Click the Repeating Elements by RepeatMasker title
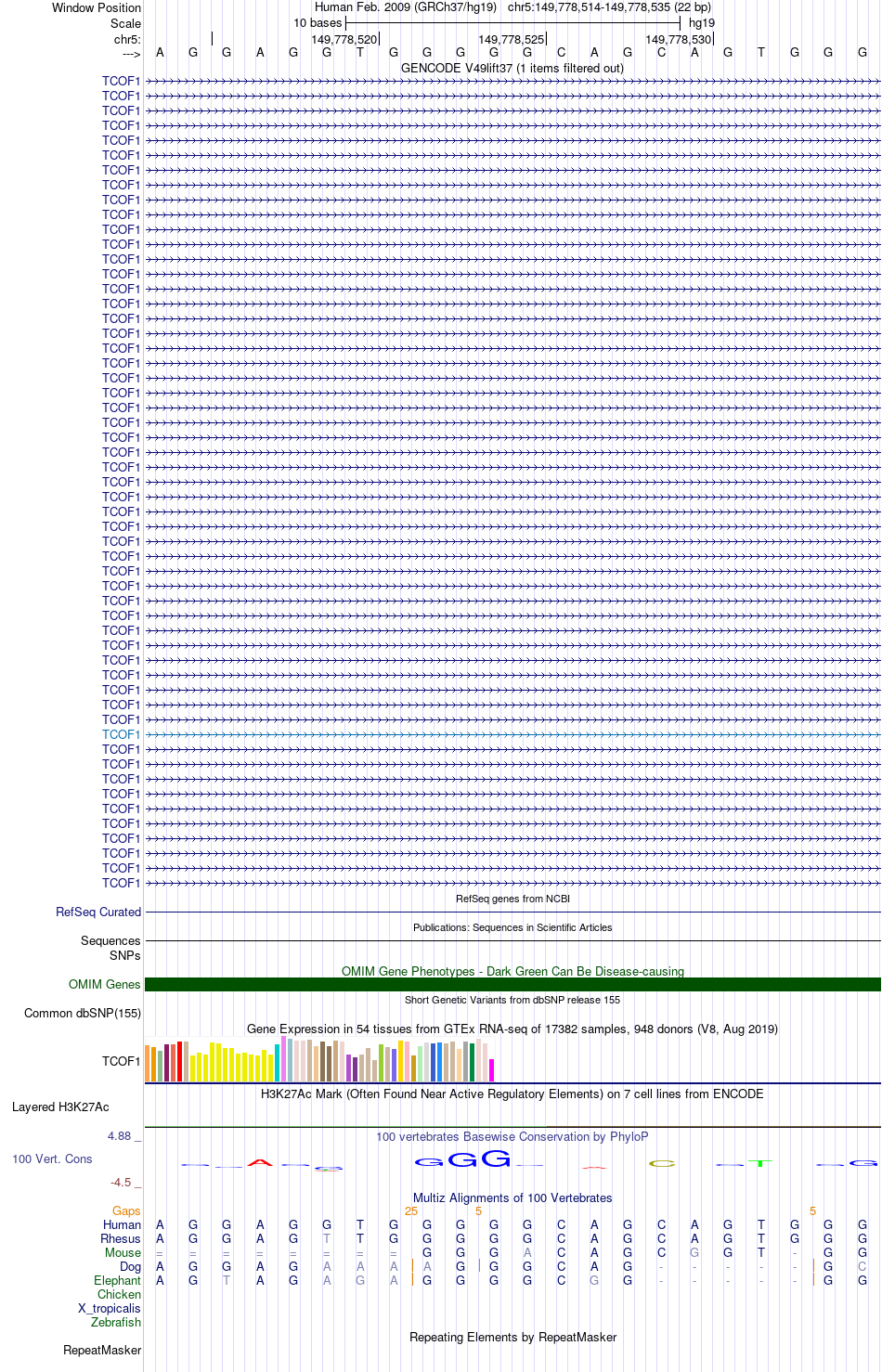This screenshot has height=1372, width=882. [x=512, y=1337]
